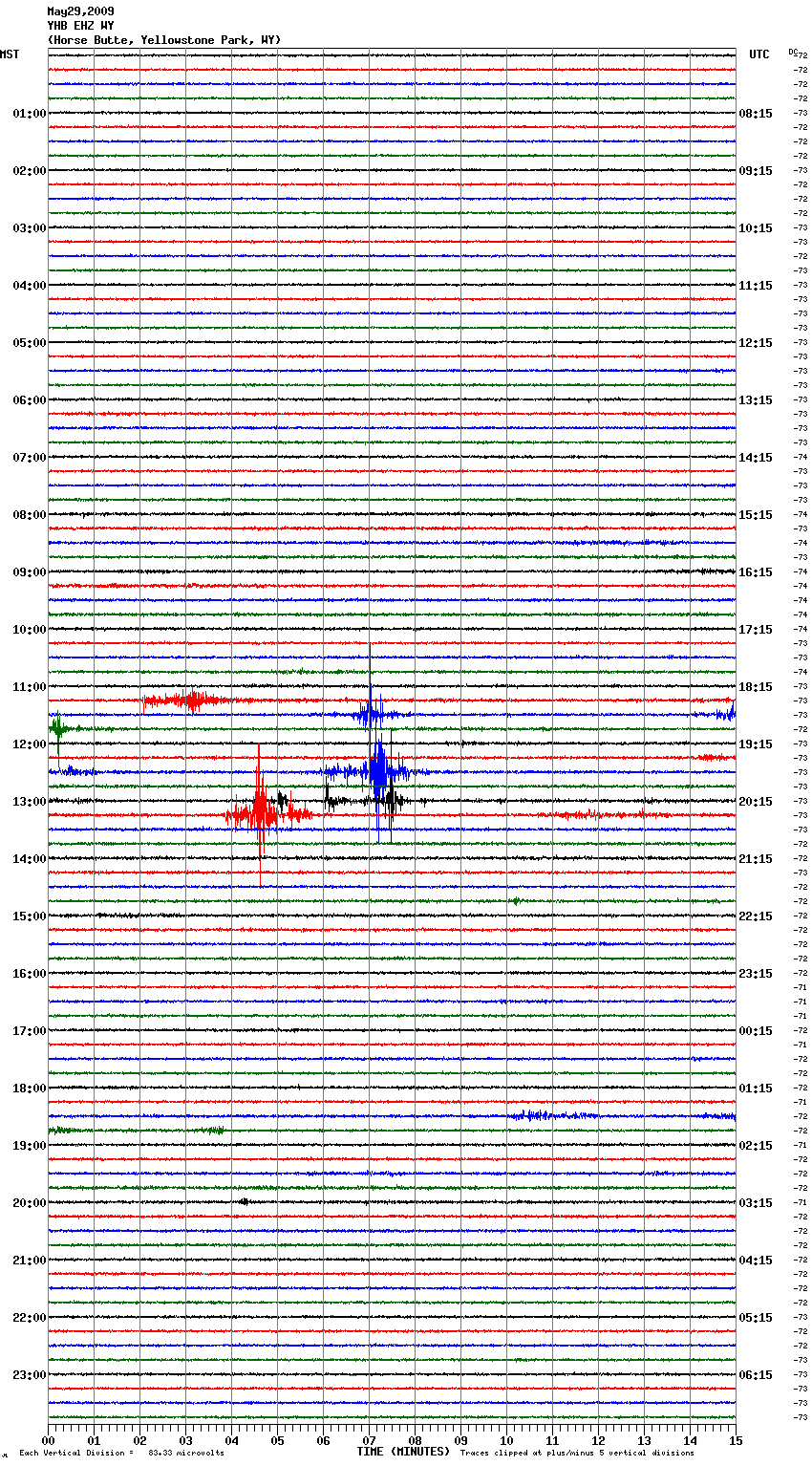Click minute 03 on the bottom time axis
812x1466 pixels.
click(185, 1440)
